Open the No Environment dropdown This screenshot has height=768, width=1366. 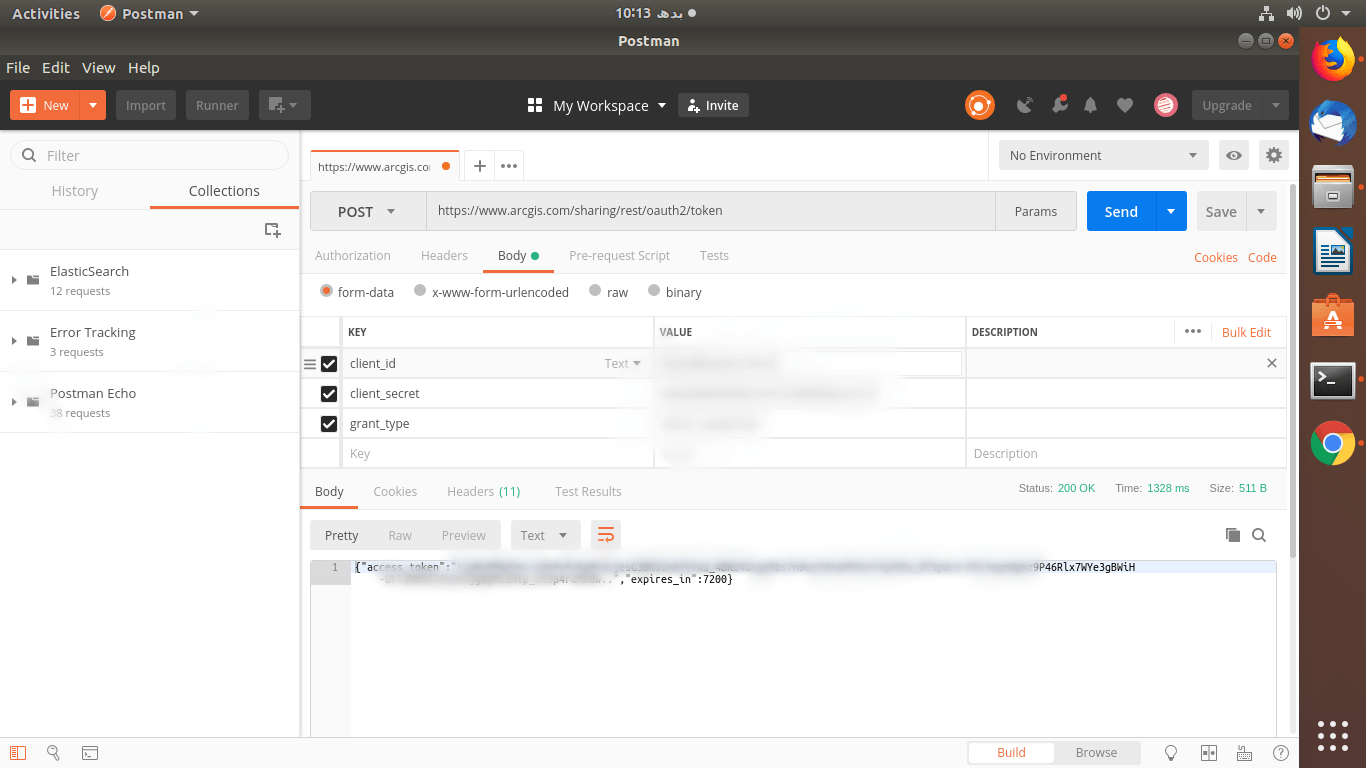point(1104,155)
